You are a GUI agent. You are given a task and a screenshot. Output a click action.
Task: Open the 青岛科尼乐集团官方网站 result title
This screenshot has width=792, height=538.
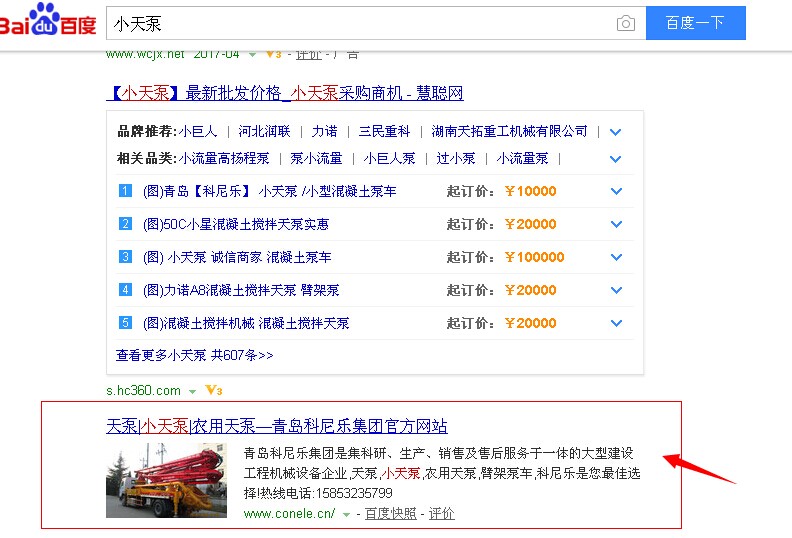click(277, 426)
